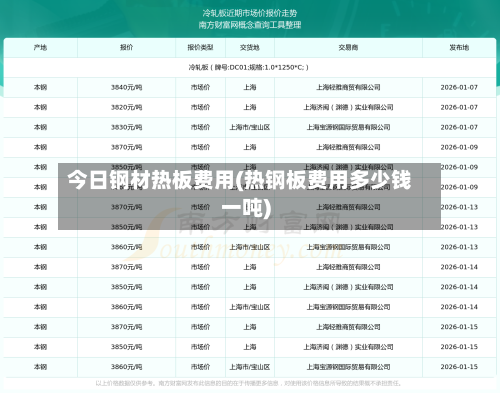500x393 pixels.
Task: Click 上海市/宝山区 in the 2026-01-13 row
Action: 250,247
